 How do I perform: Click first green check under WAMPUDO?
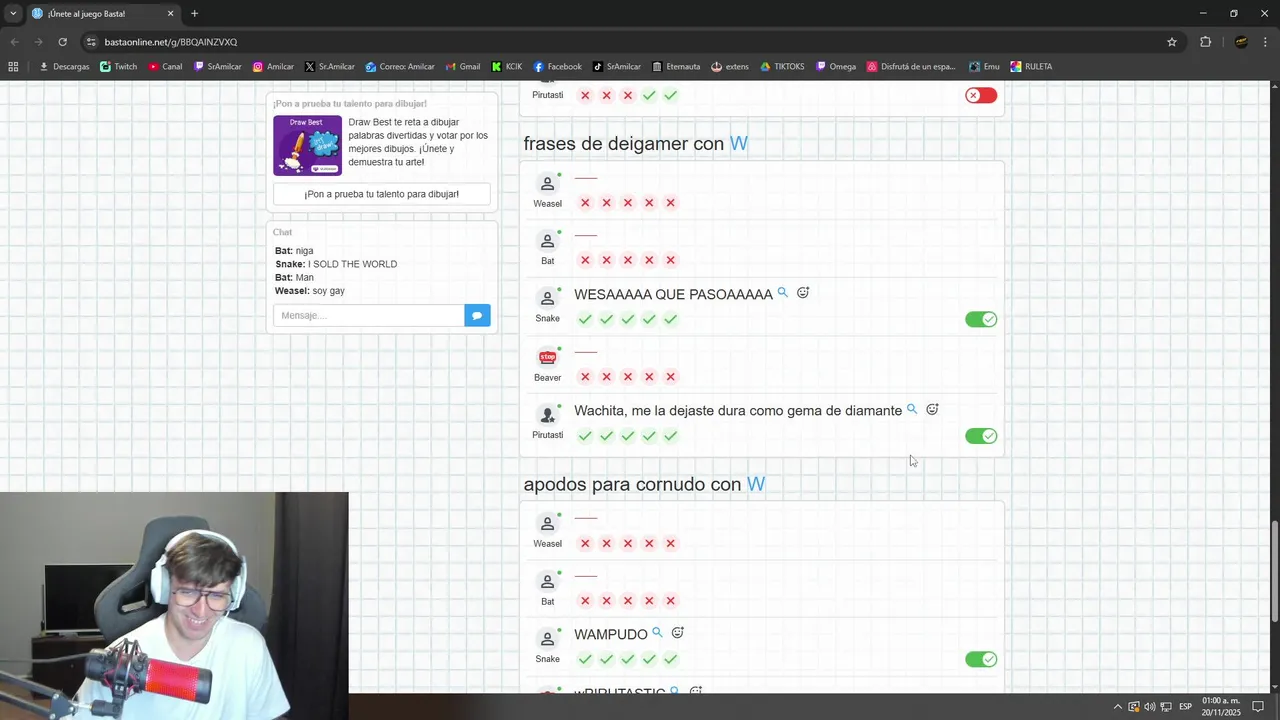pyautogui.click(x=585, y=659)
